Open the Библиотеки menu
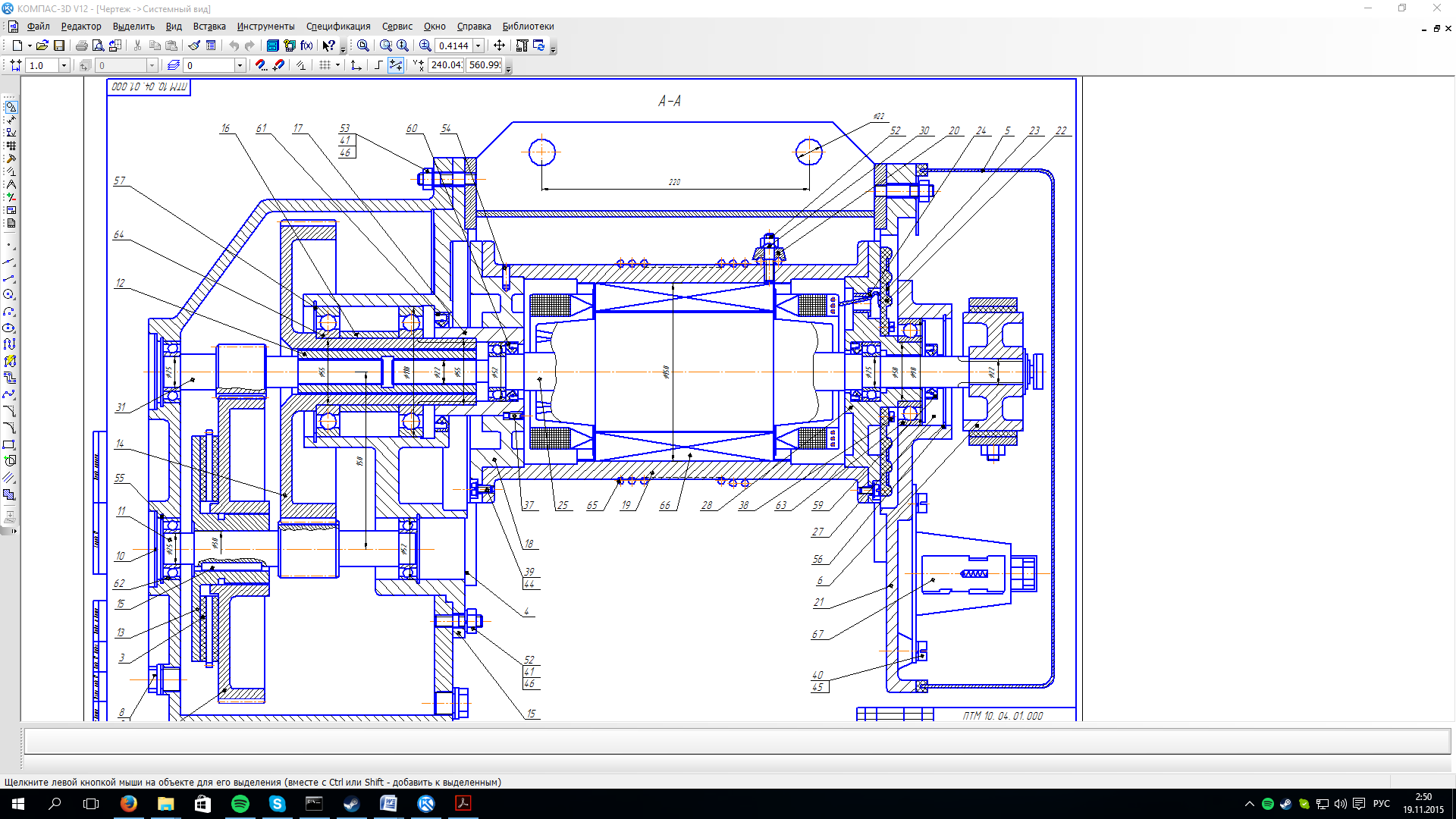Image resolution: width=1456 pixels, height=819 pixels. pyautogui.click(x=528, y=27)
